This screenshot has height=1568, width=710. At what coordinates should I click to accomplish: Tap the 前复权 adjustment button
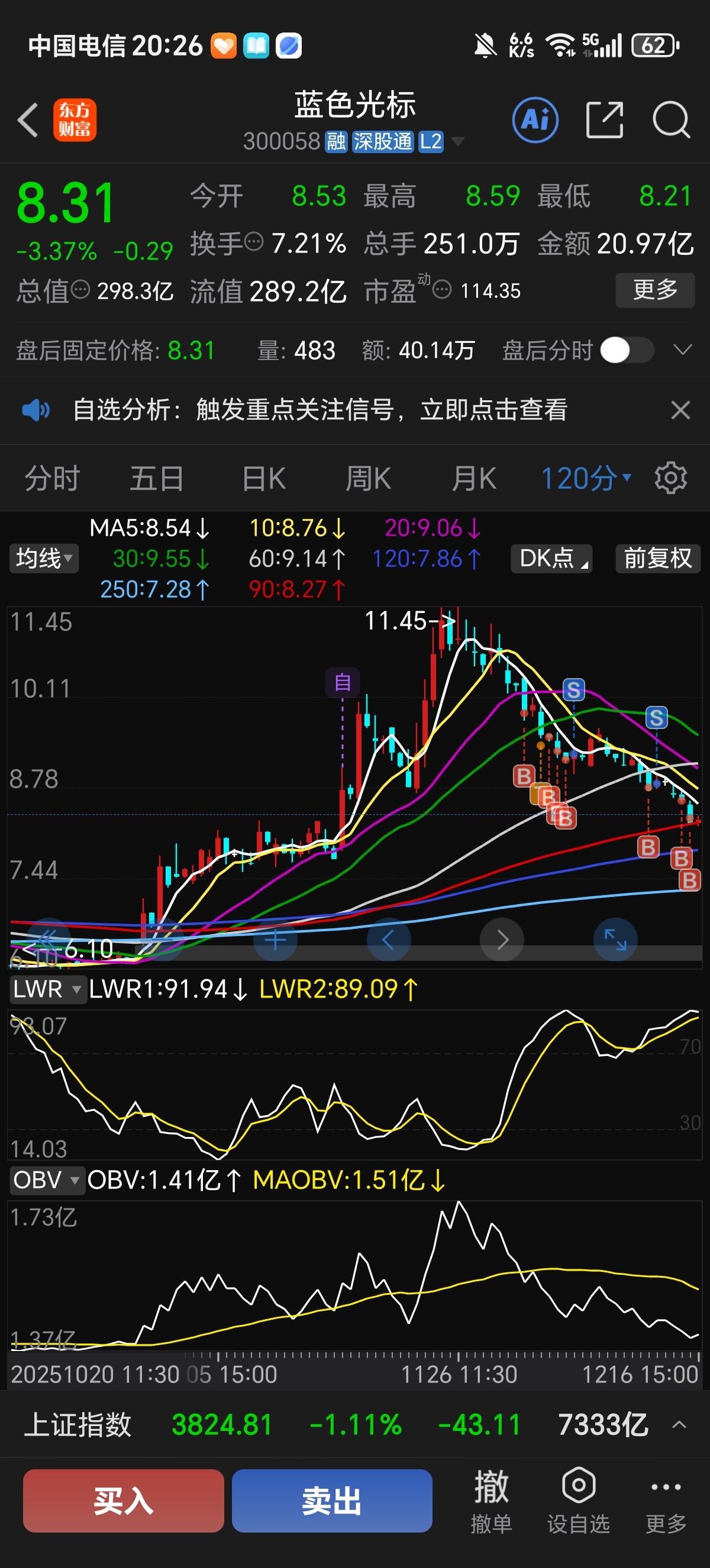click(657, 558)
